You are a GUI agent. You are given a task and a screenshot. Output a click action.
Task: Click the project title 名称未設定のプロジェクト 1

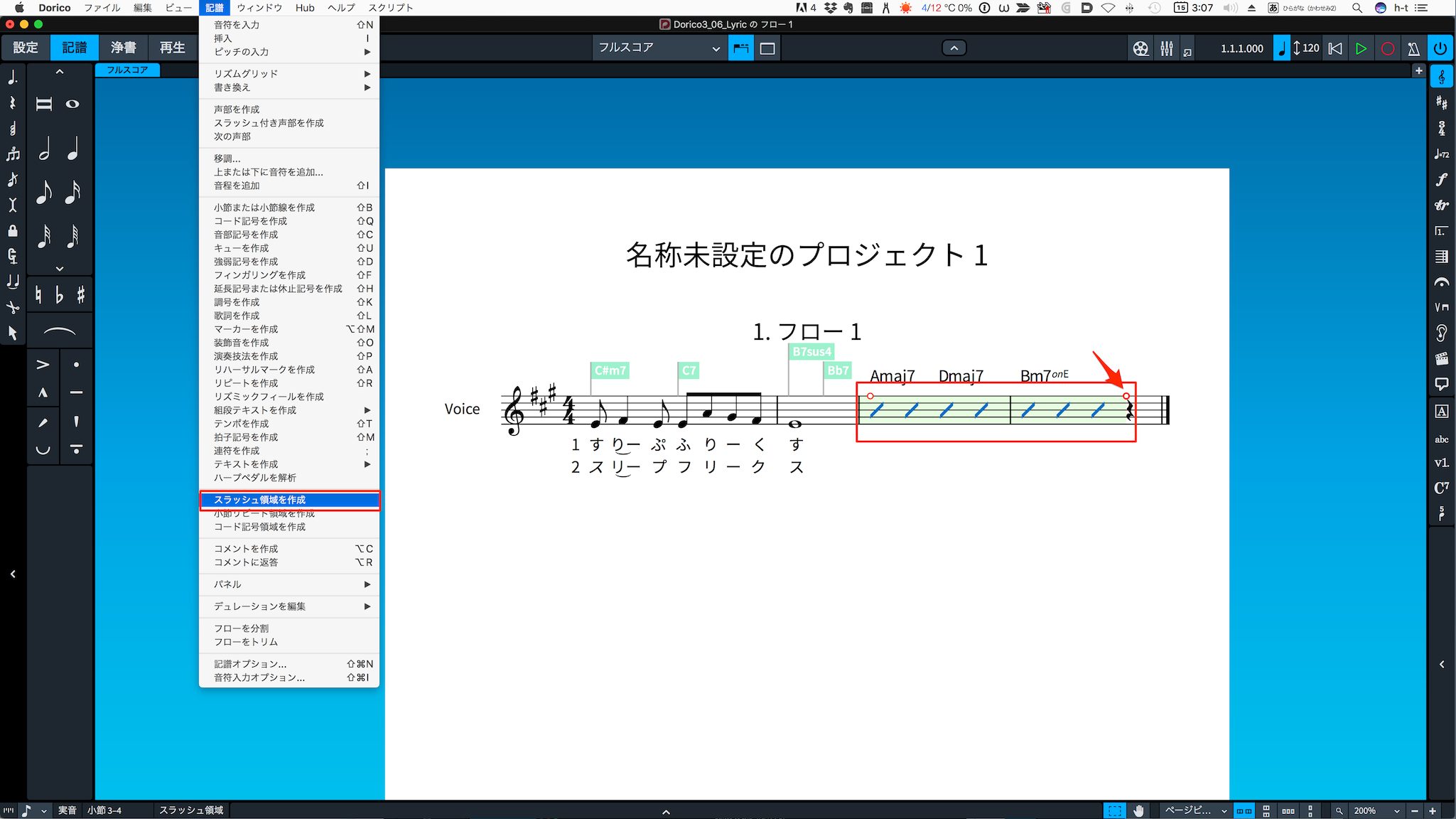[807, 255]
